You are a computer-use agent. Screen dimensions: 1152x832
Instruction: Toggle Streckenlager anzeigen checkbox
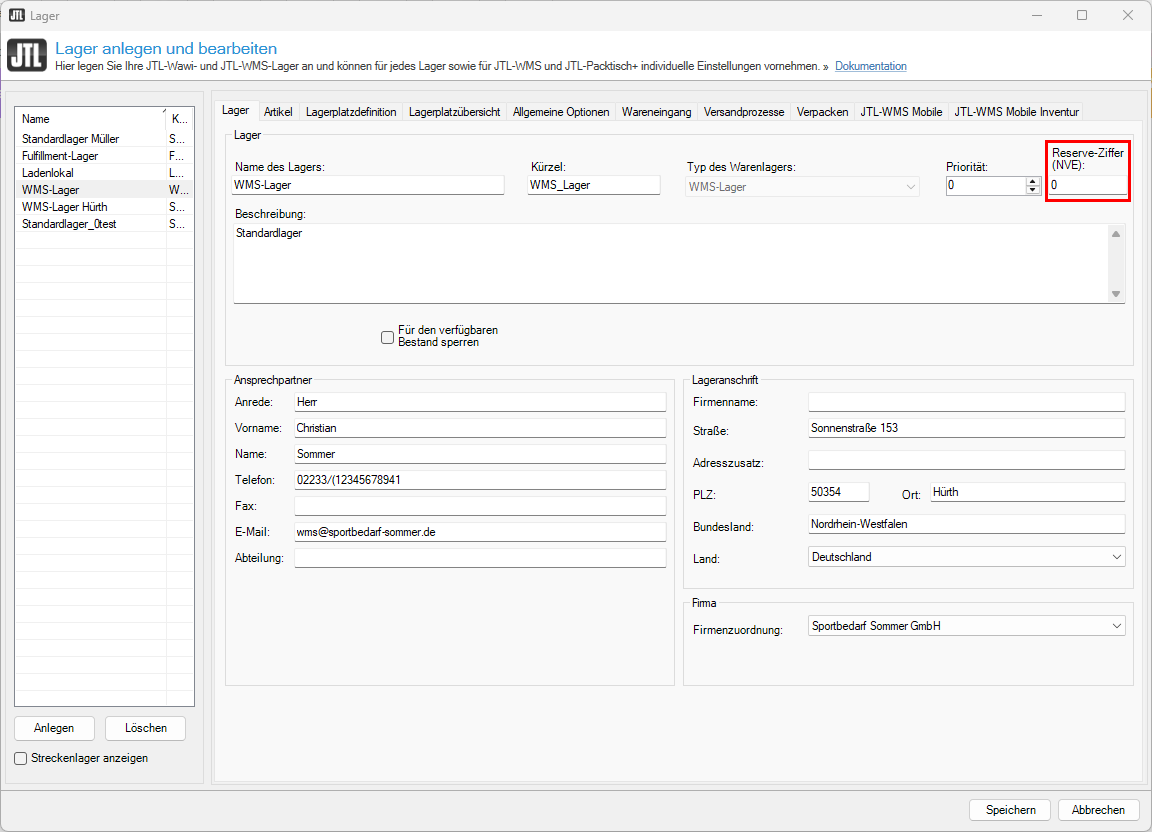point(21,758)
